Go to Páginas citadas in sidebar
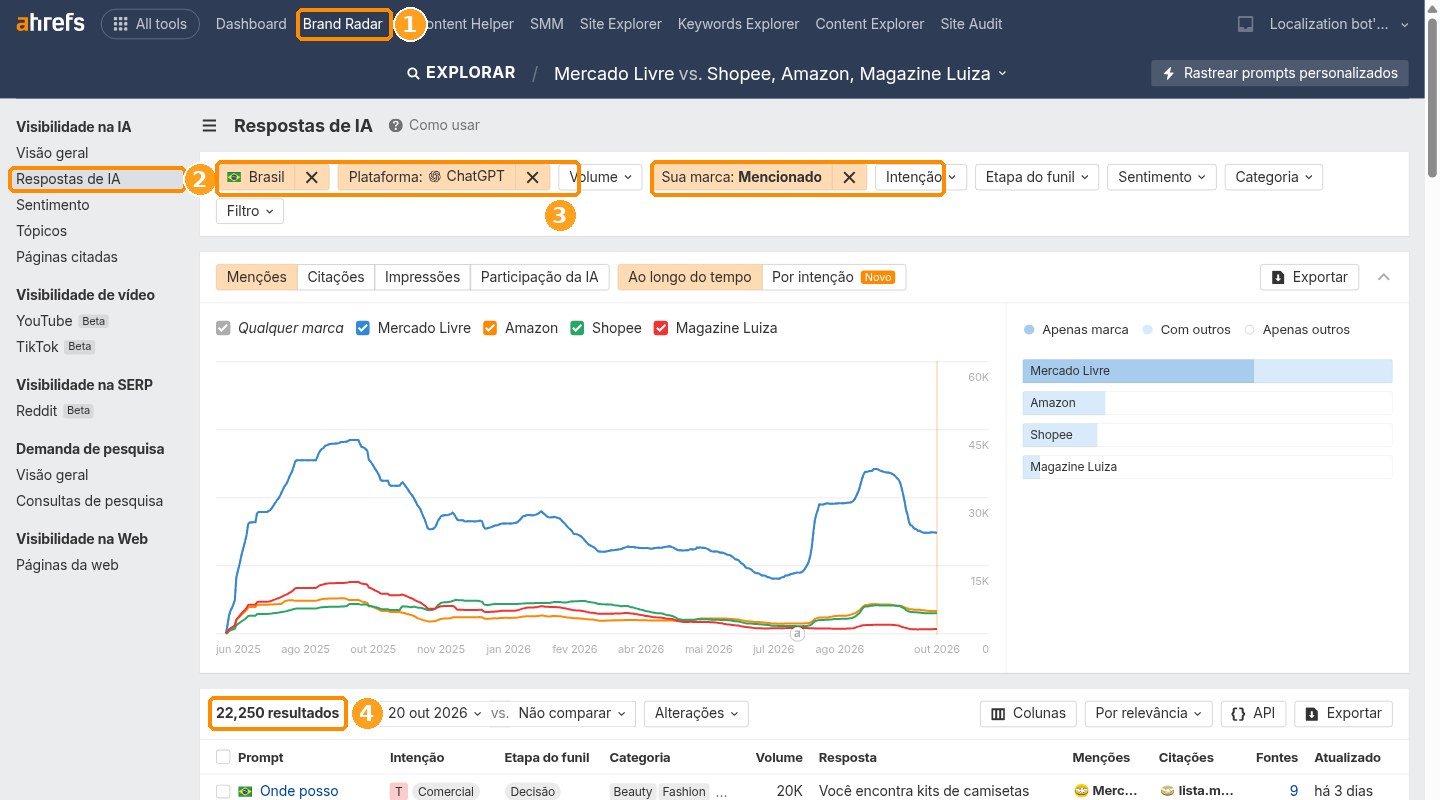This screenshot has height=800, width=1440. (67, 257)
